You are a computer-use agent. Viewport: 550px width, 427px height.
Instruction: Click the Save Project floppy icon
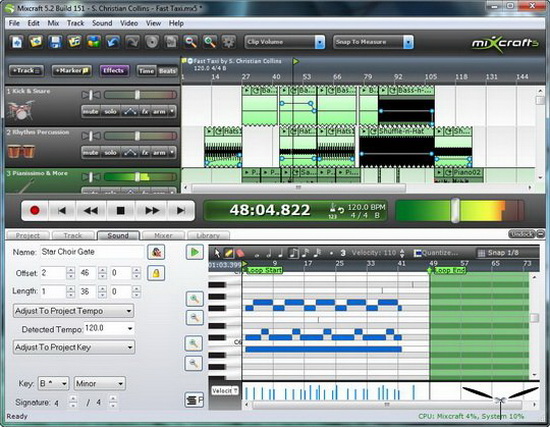click(x=55, y=42)
